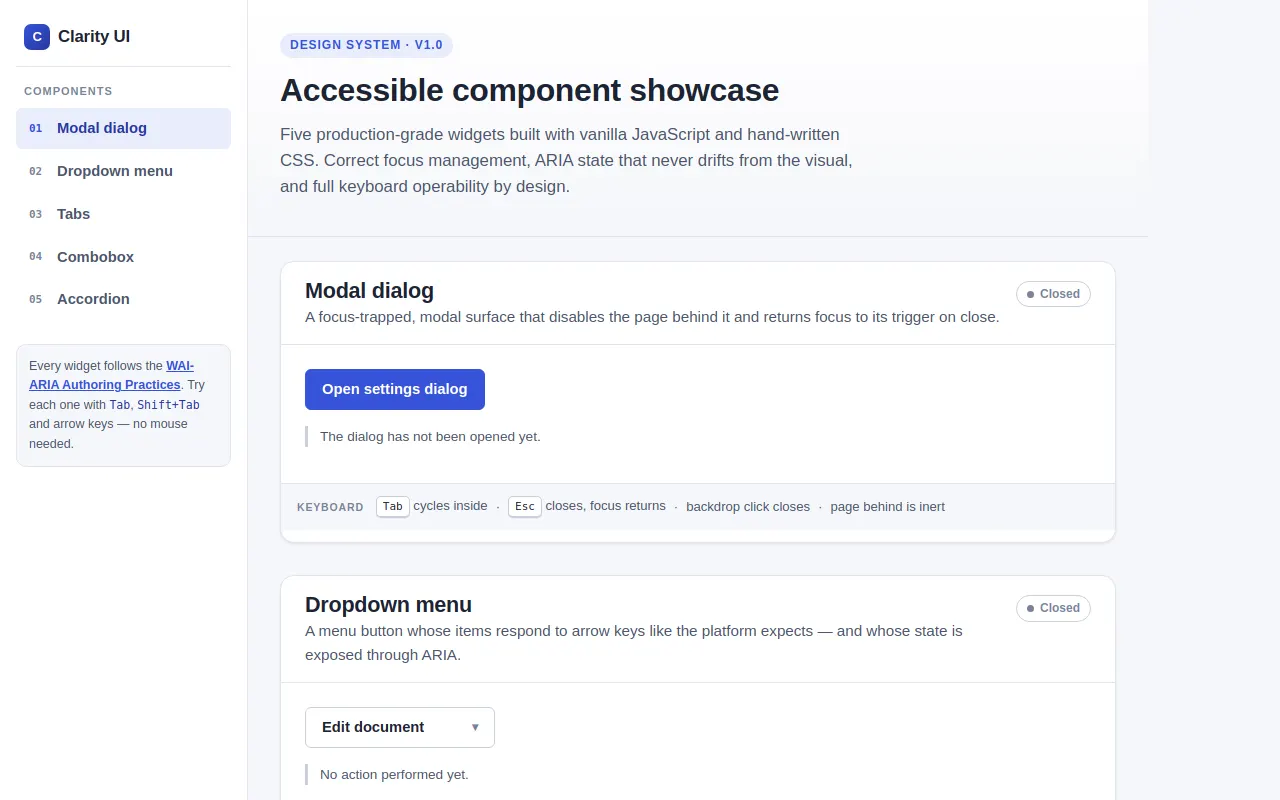Click 'The dialog has not been opened yet.' status text
This screenshot has height=800, width=1280.
(430, 437)
